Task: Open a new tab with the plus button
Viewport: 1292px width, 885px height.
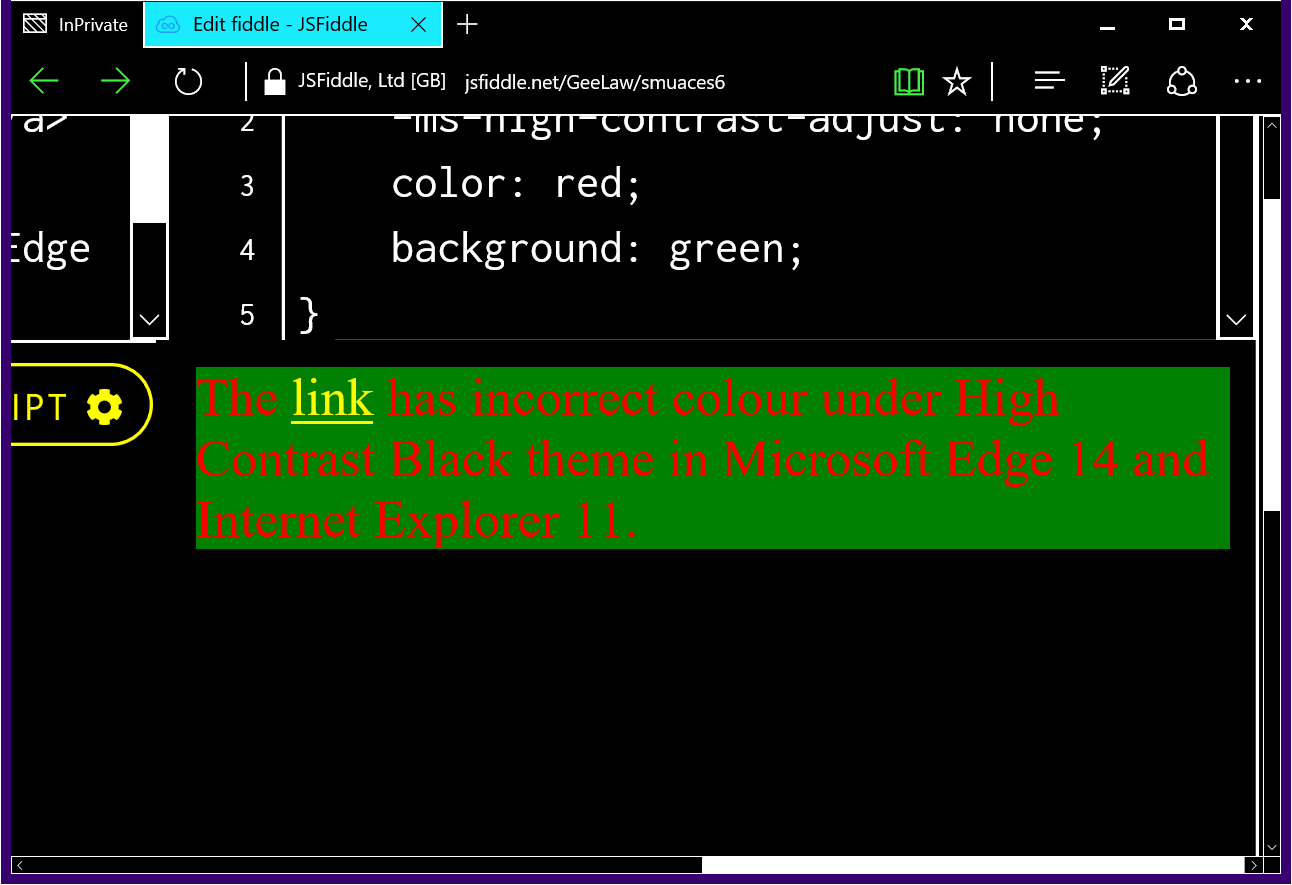Action: (x=467, y=25)
